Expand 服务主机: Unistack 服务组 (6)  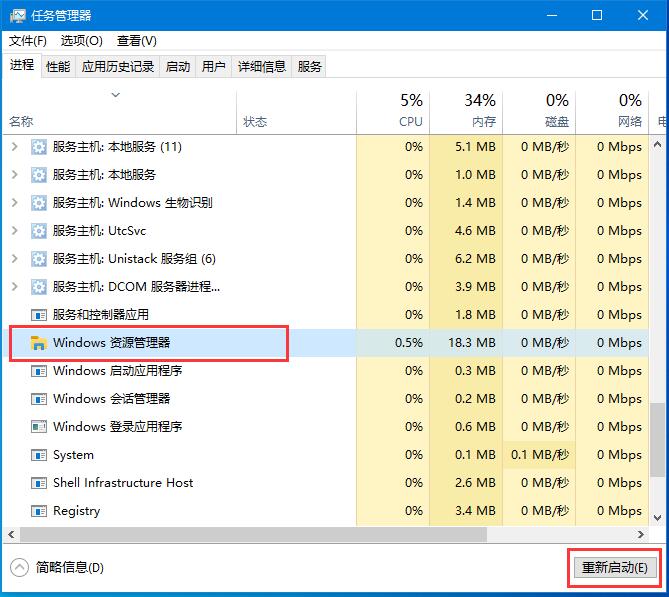14,259
